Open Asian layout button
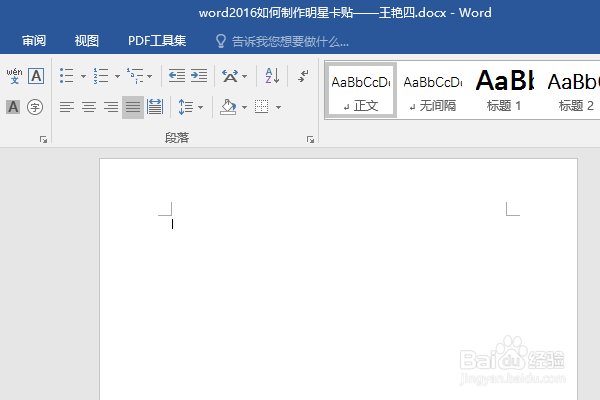The height and width of the screenshot is (400, 600). pos(230,76)
